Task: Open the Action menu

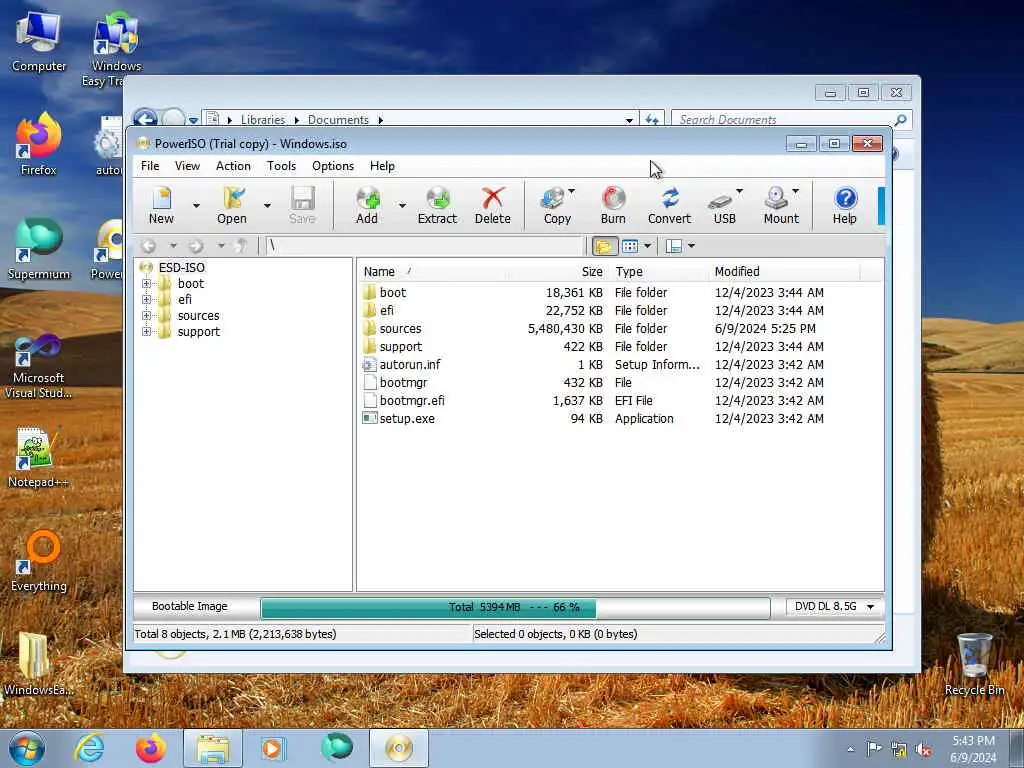Action: point(233,166)
